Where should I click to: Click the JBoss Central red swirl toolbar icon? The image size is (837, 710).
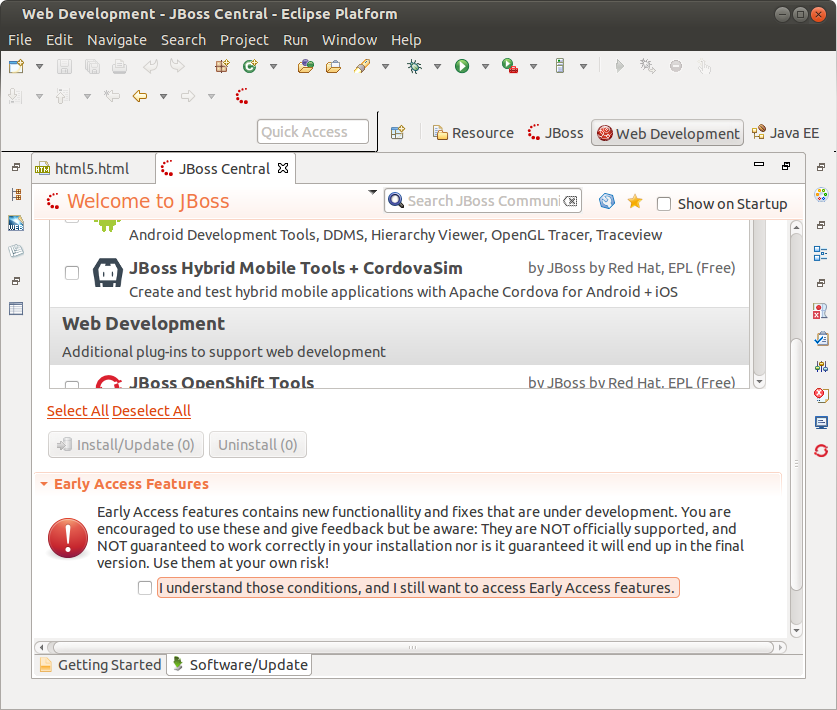pos(242,97)
